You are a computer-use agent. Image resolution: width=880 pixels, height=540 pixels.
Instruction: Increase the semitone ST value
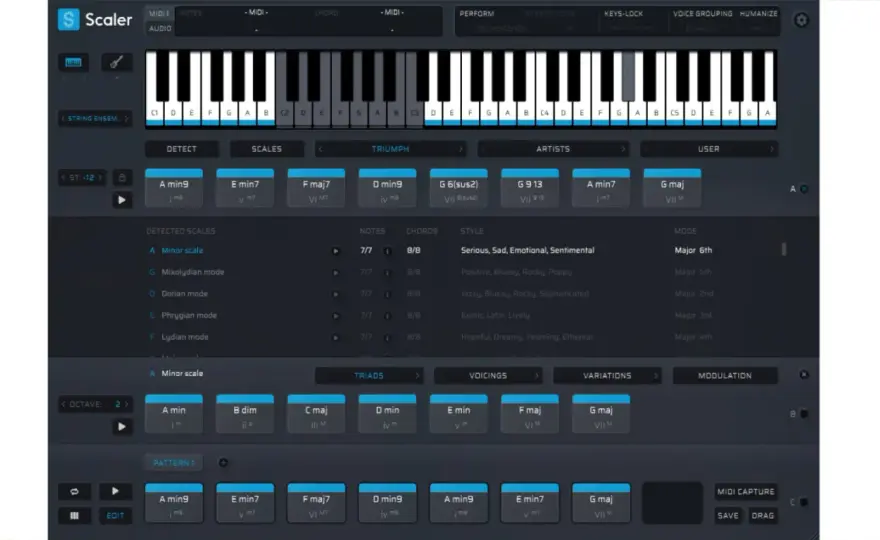tap(100, 178)
